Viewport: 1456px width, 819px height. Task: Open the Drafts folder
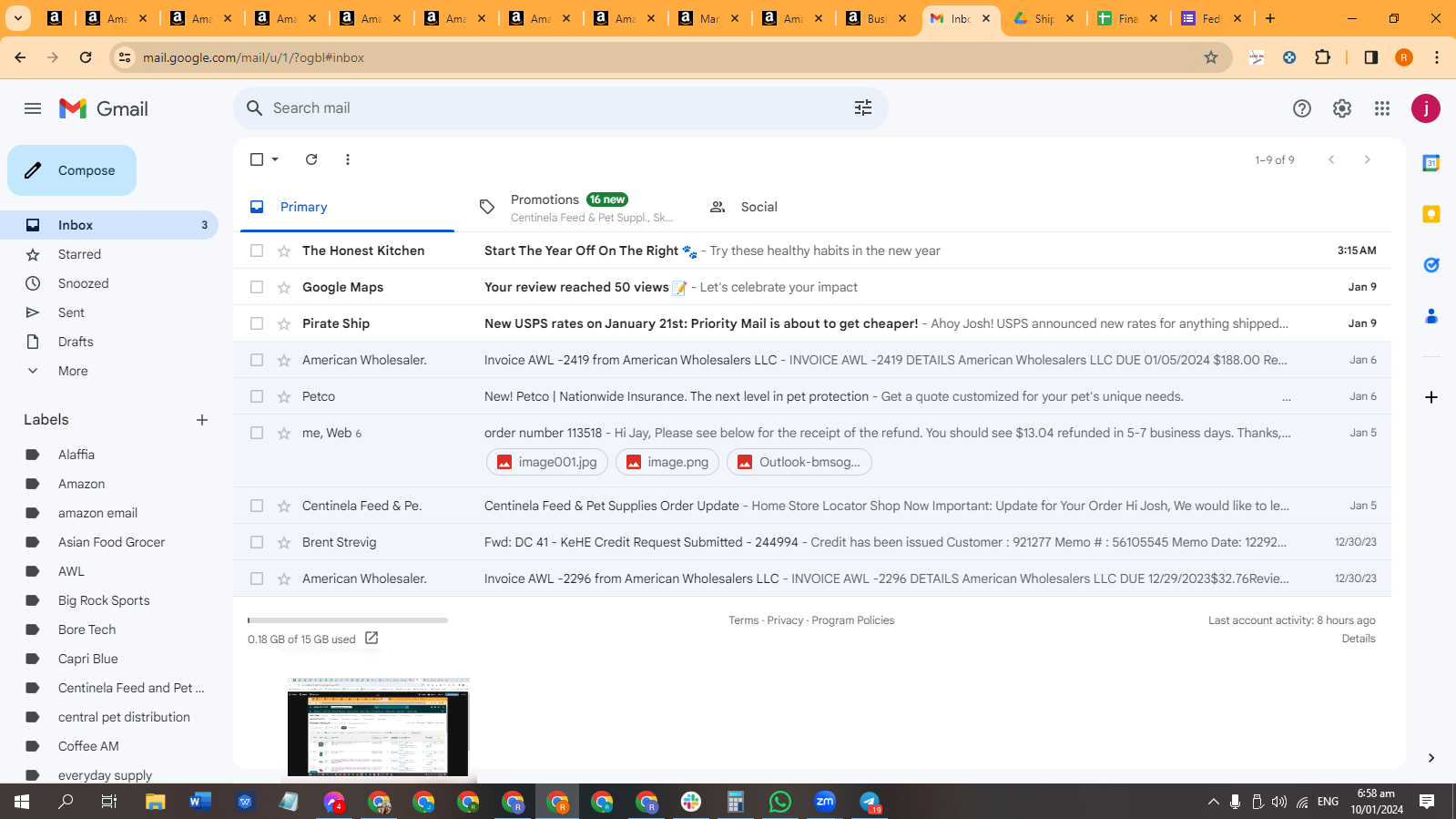(76, 342)
